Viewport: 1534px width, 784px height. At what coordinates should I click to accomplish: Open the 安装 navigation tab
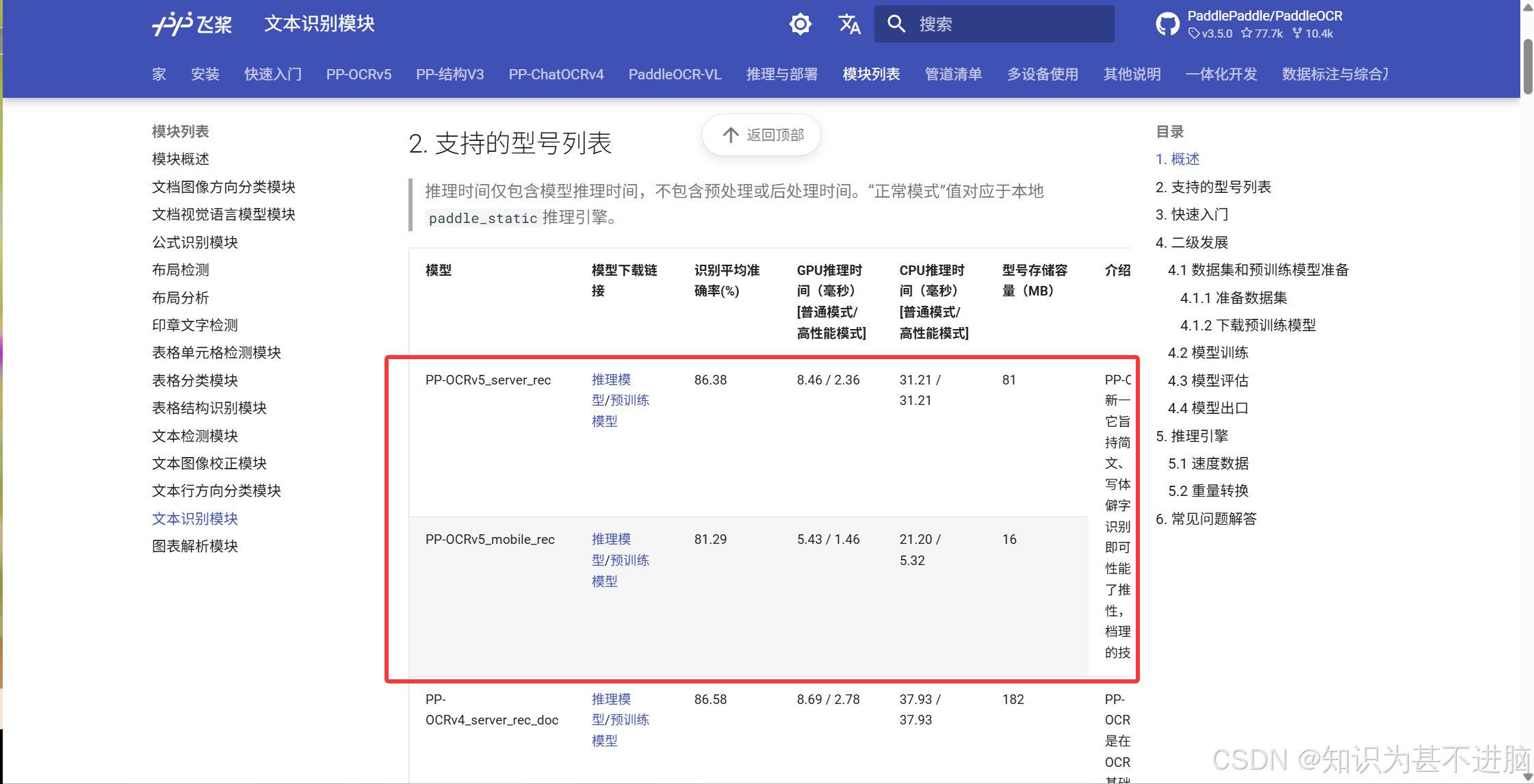tap(205, 74)
